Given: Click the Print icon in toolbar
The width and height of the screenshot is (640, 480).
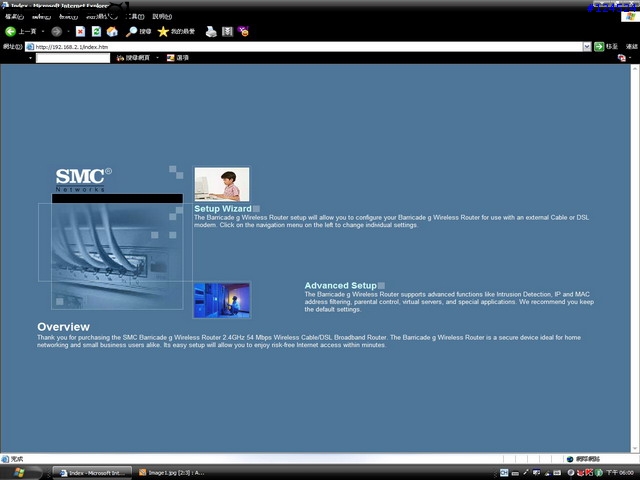Looking at the screenshot, I should point(211,31).
